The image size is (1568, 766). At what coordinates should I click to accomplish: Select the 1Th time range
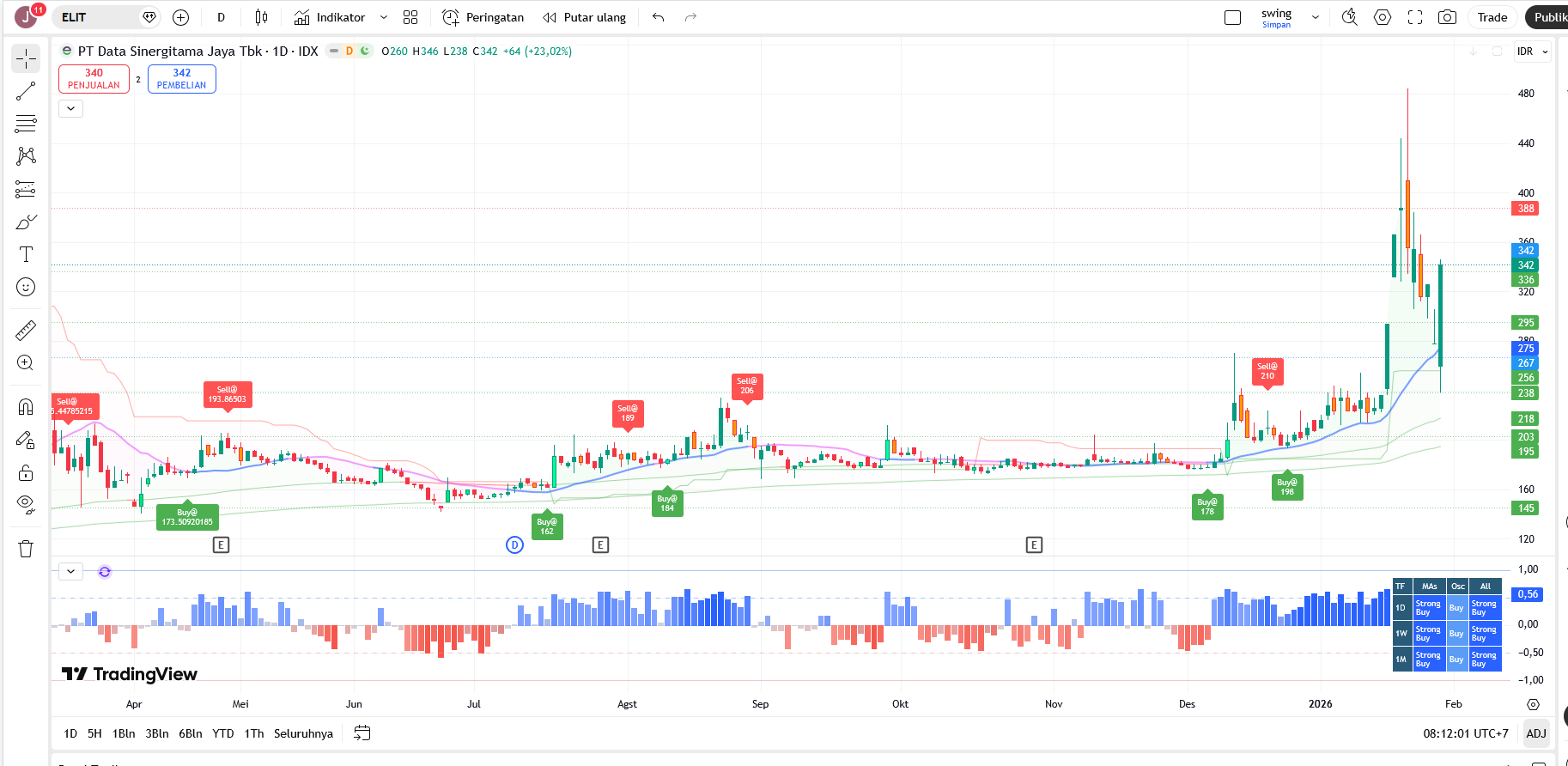(x=254, y=733)
